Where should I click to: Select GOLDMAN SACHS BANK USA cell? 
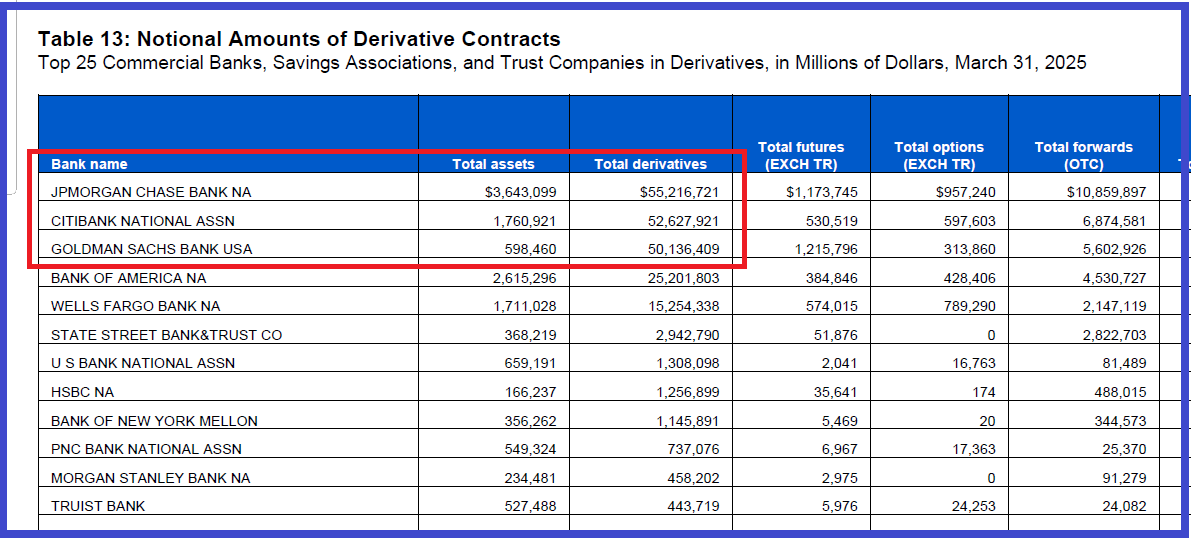[151, 249]
